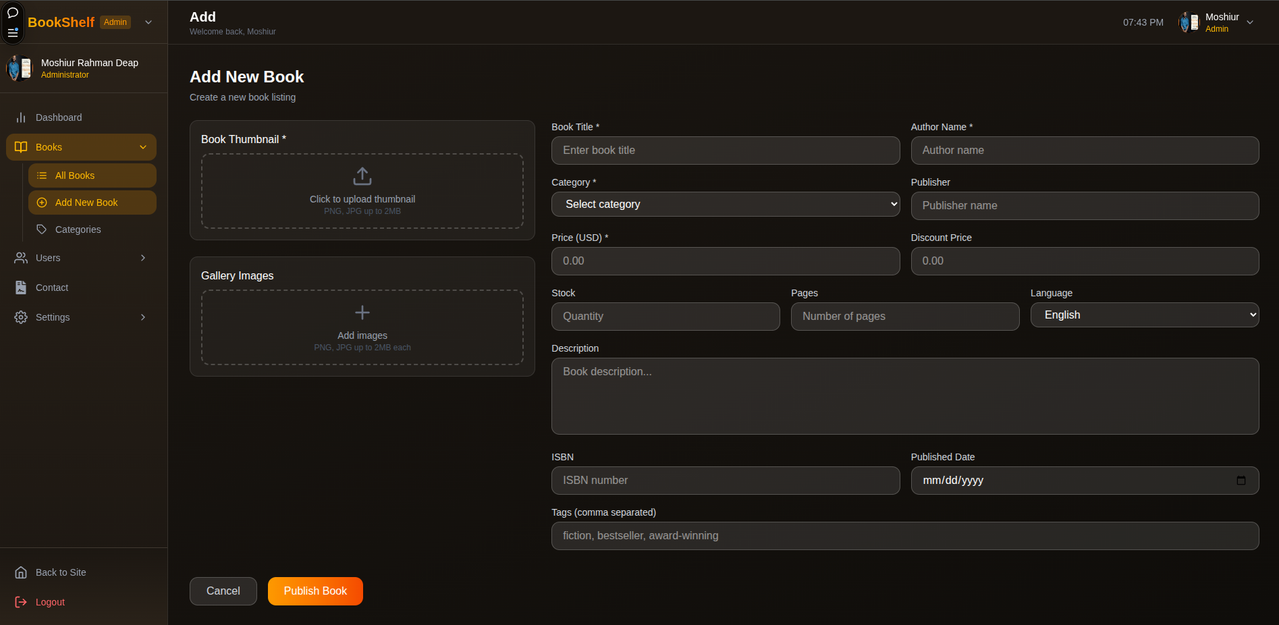Click Moshiur Rahman Deap sidebar avatar
Screen dimensions: 1279x625
pos(19,68)
